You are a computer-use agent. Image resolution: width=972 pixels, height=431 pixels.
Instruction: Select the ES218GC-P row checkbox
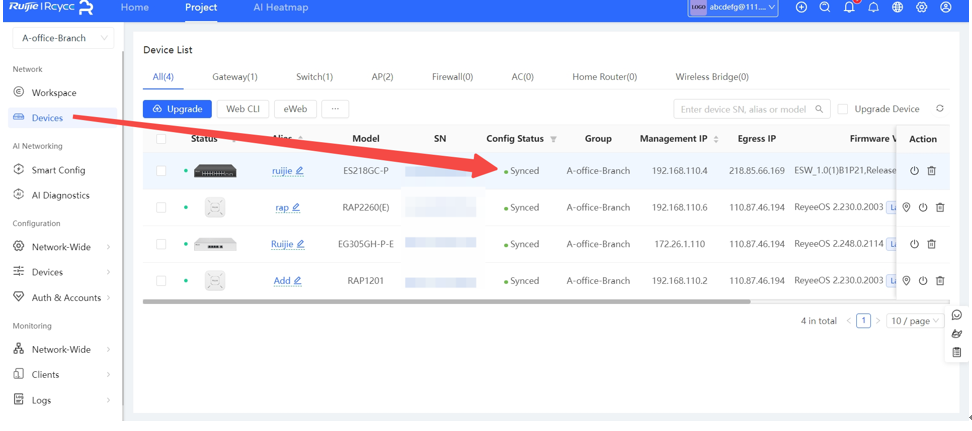pyautogui.click(x=161, y=171)
